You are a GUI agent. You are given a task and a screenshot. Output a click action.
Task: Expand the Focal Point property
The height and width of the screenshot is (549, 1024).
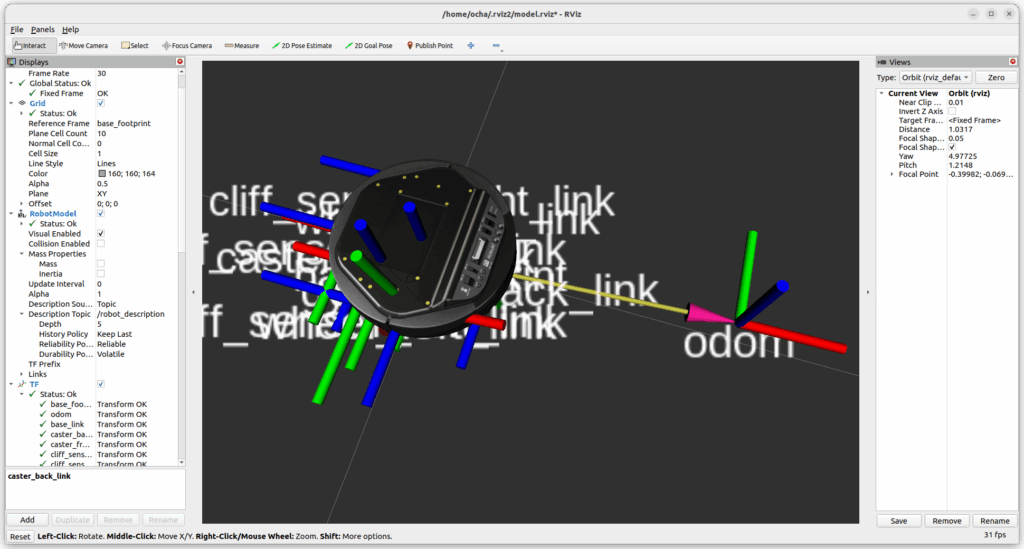892,174
